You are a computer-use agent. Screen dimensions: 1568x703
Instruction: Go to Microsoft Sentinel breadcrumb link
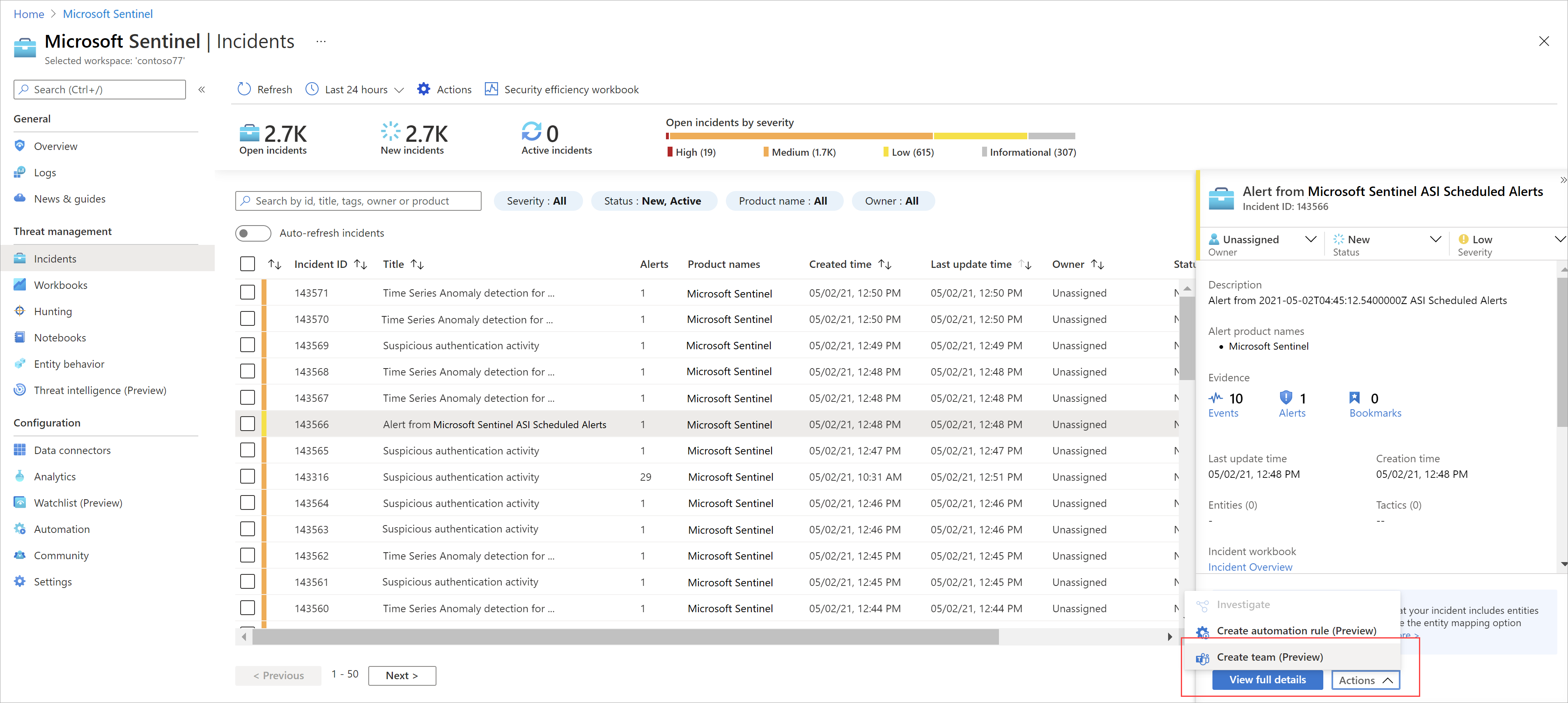point(108,14)
